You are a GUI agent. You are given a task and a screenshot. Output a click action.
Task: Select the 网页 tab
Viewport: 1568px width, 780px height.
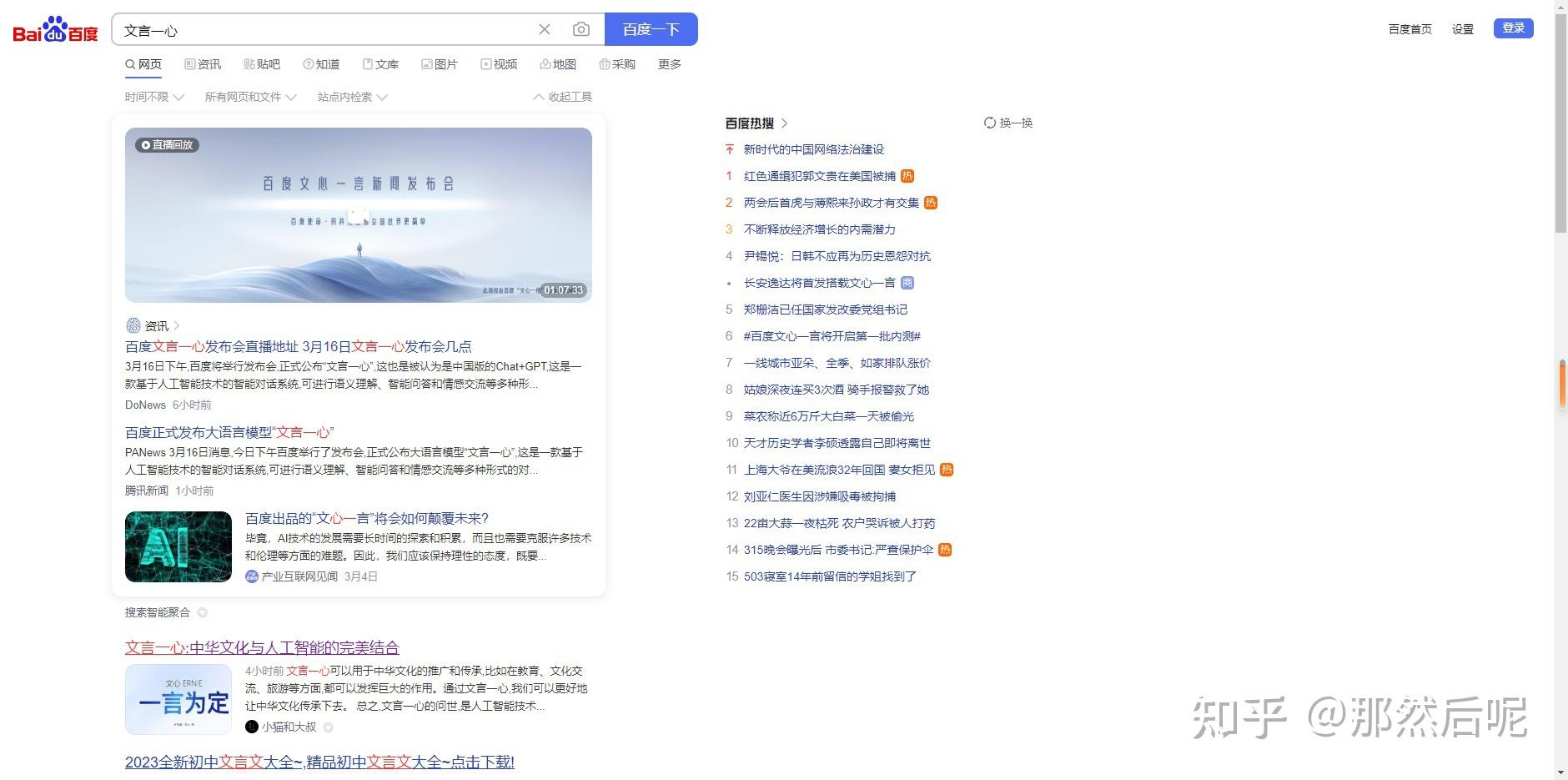[x=143, y=64]
